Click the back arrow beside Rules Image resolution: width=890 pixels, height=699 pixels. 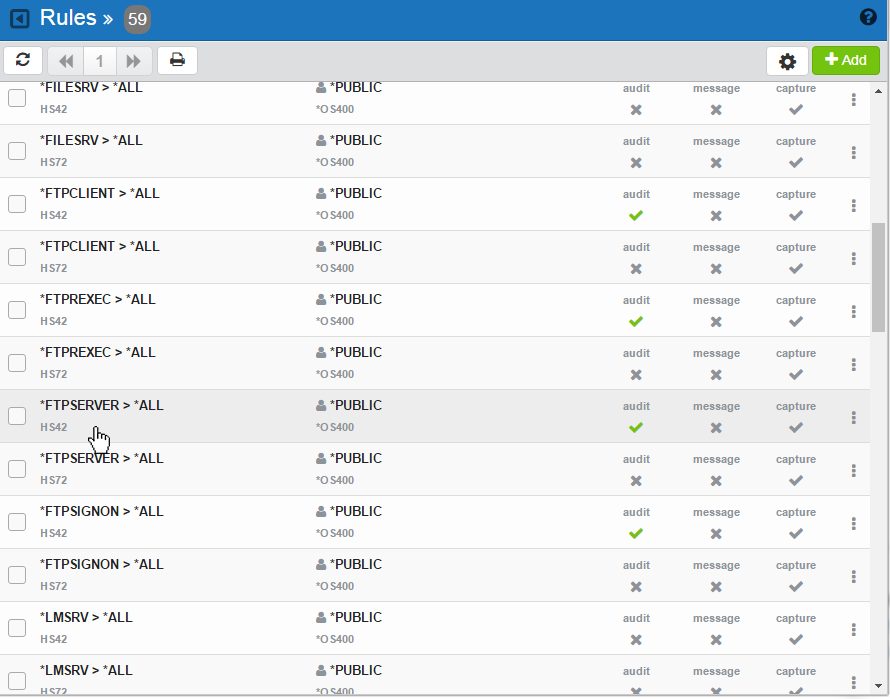pyautogui.click(x=20, y=19)
